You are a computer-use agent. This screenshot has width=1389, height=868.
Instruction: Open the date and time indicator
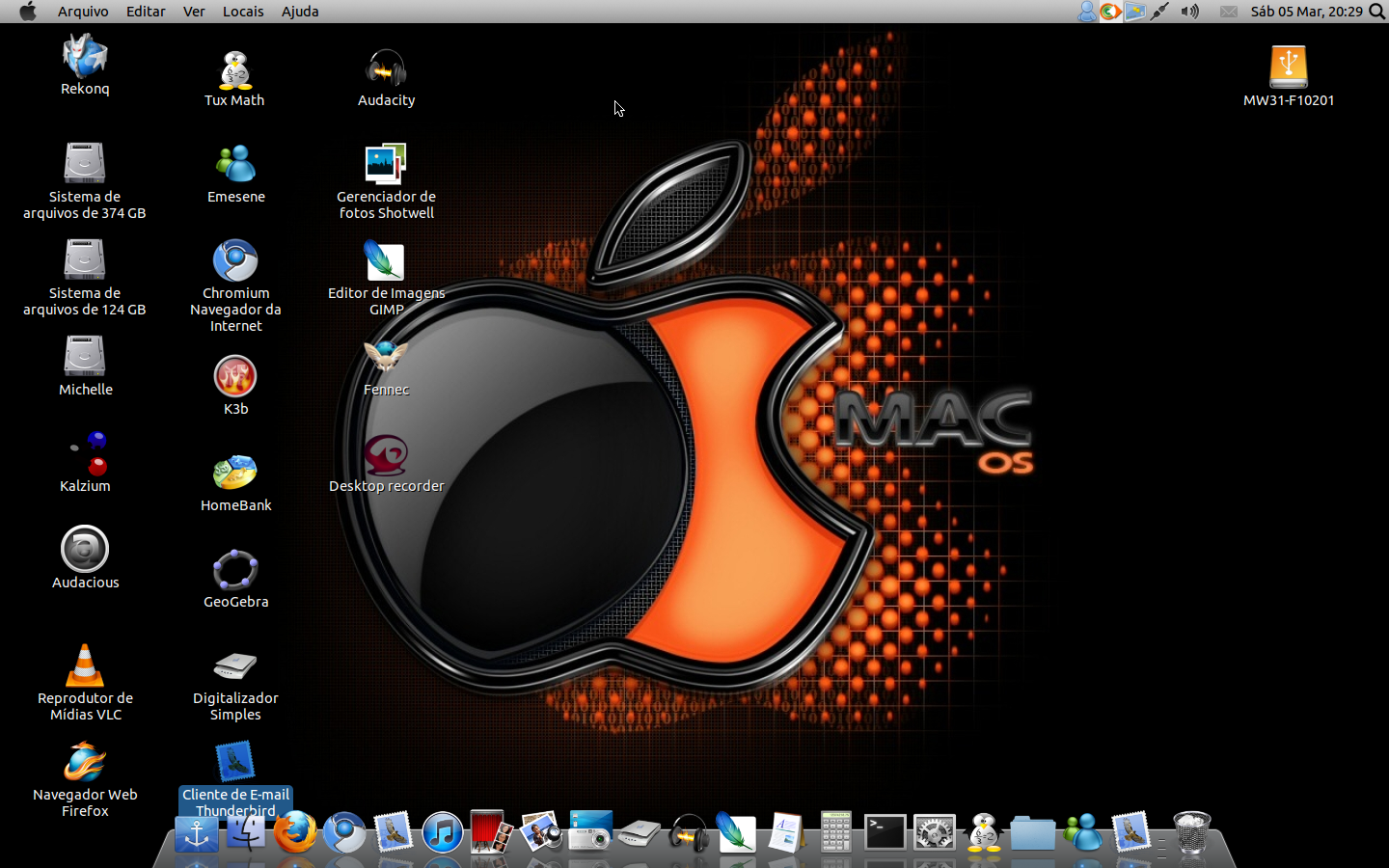click(1306, 12)
